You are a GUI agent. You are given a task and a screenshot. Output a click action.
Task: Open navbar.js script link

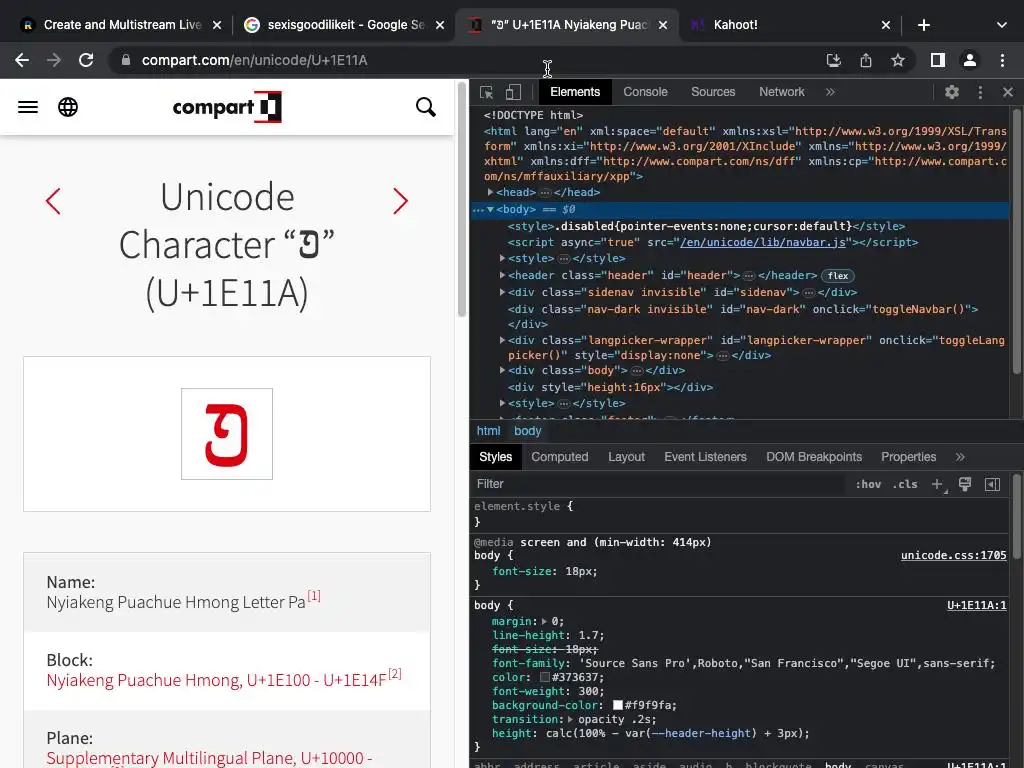(x=763, y=242)
